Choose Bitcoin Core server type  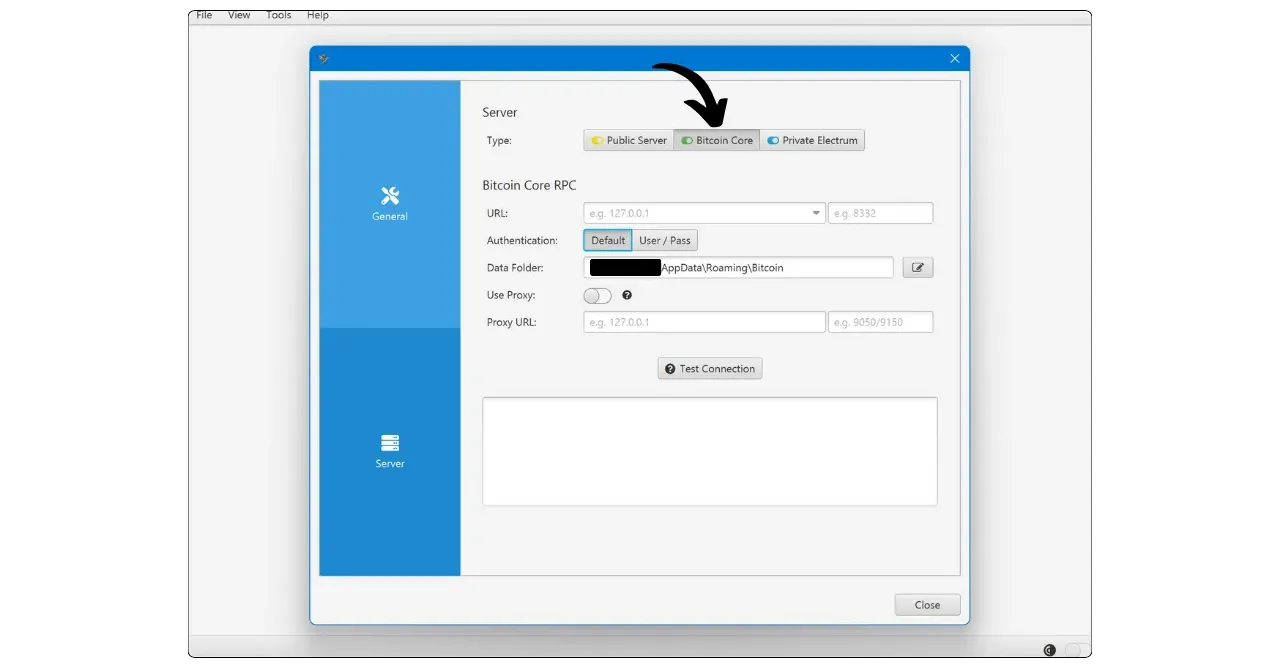[717, 141]
